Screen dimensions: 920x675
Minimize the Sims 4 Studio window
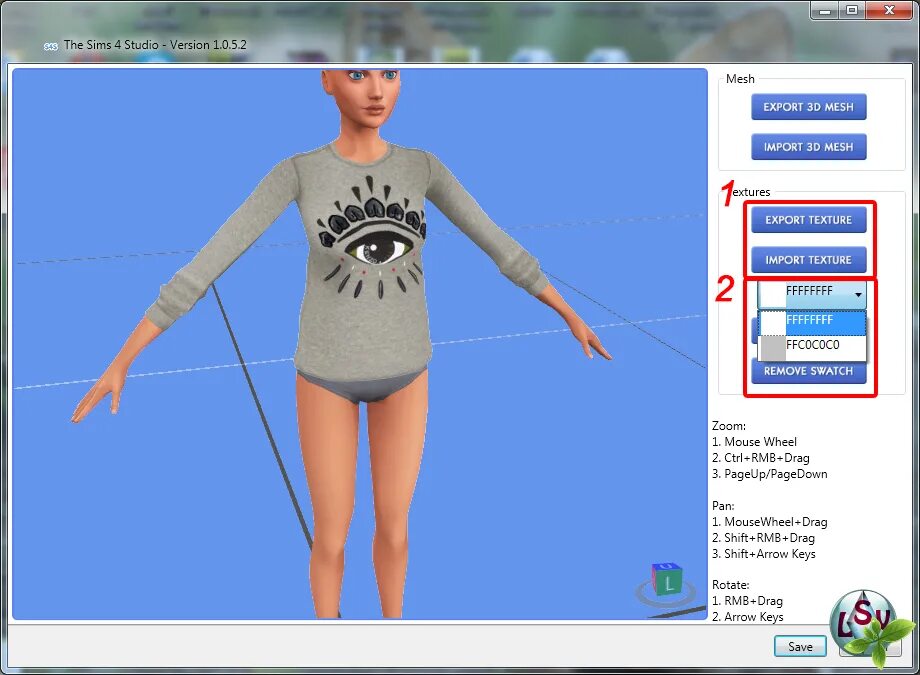coord(824,10)
